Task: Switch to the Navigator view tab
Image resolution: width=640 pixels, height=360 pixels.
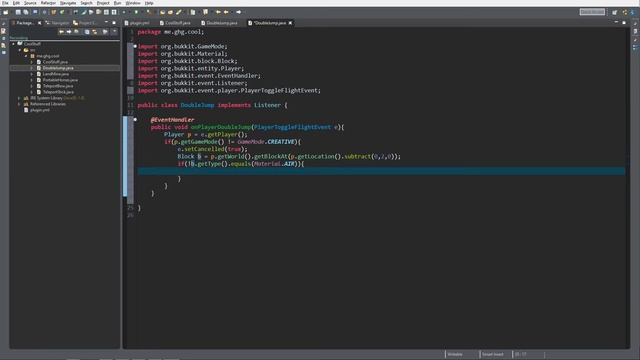Action: [58, 23]
